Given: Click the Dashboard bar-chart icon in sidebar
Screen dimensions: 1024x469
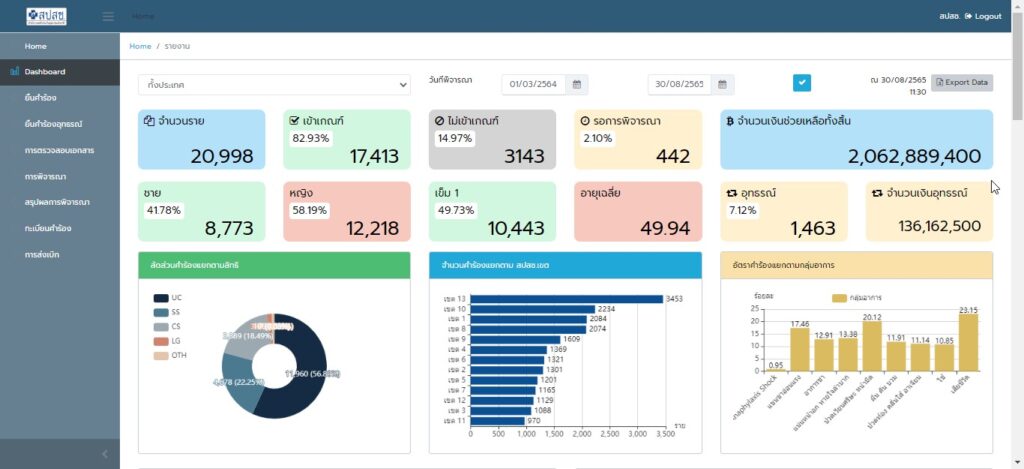Looking at the screenshot, I should 15,72.
